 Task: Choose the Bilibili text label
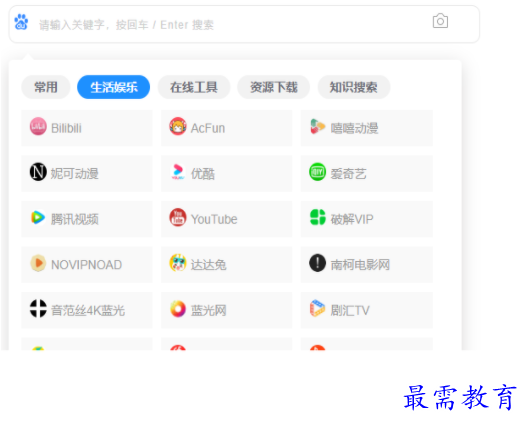[x=66, y=128]
